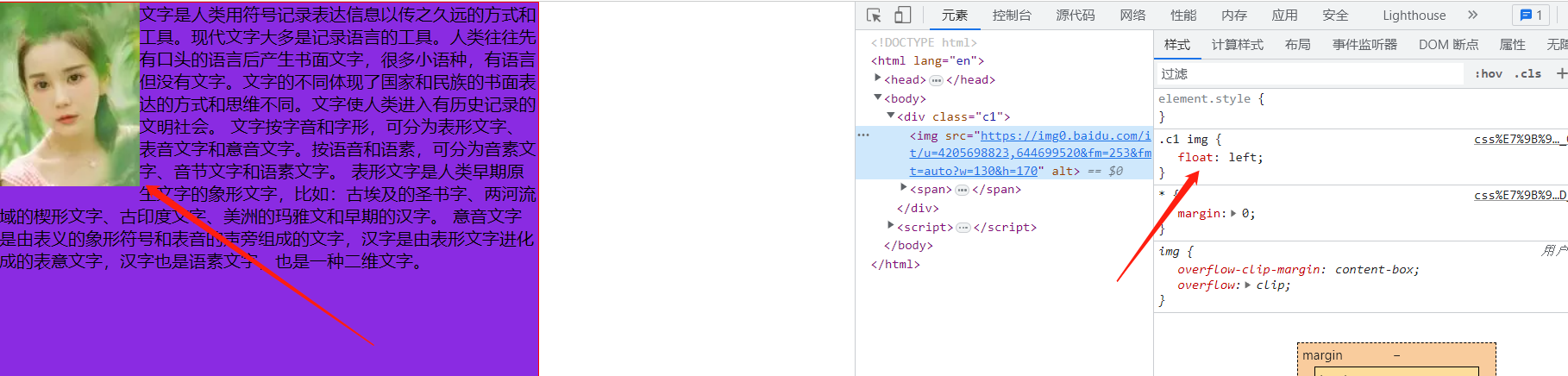Select the closing </body> row
Screen dimensions: 1568x376
908,245
